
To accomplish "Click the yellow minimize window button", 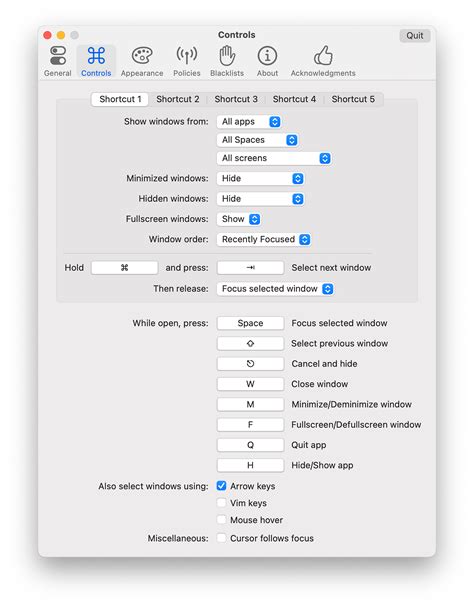I will tap(61, 35).
